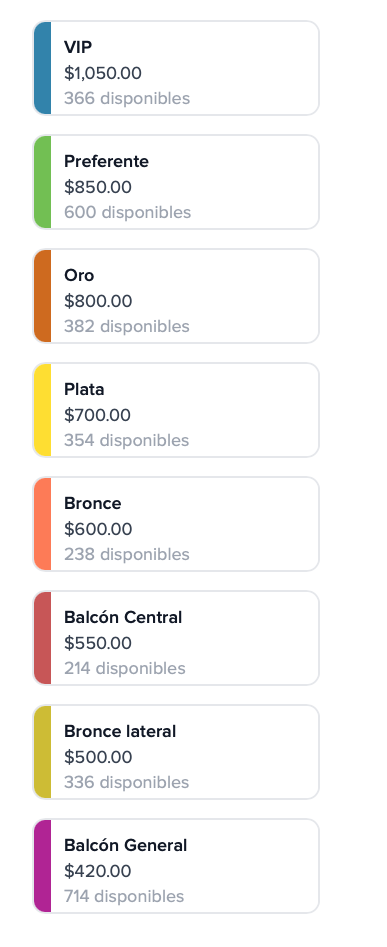The height and width of the screenshot is (947, 387).
Task: Click the yellow Plata color bar
Action: tap(42, 410)
